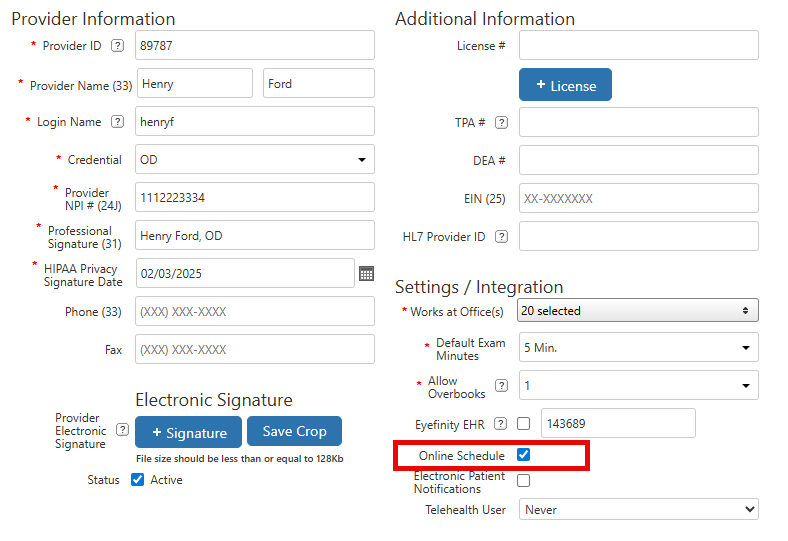Image resolution: width=788 pixels, height=541 pixels.
Task: Click the help icon next to Provider ID
Action: coord(118,46)
